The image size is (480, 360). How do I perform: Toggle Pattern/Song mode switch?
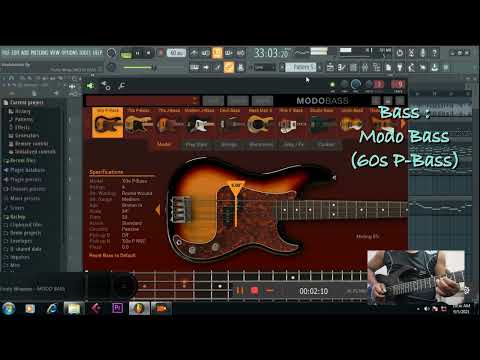126,54
